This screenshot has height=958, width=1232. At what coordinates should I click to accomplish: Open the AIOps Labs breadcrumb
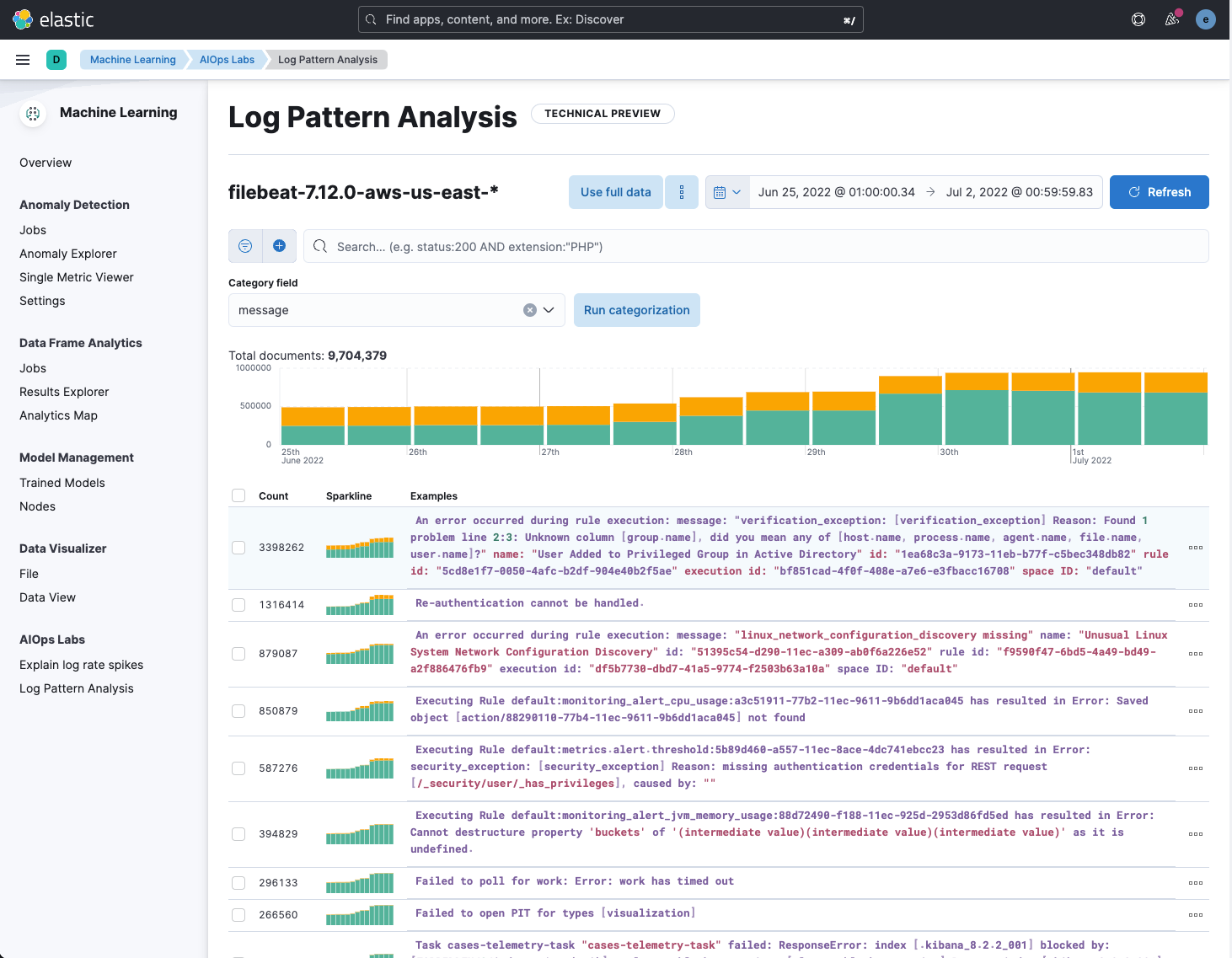[x=227, y=60]
